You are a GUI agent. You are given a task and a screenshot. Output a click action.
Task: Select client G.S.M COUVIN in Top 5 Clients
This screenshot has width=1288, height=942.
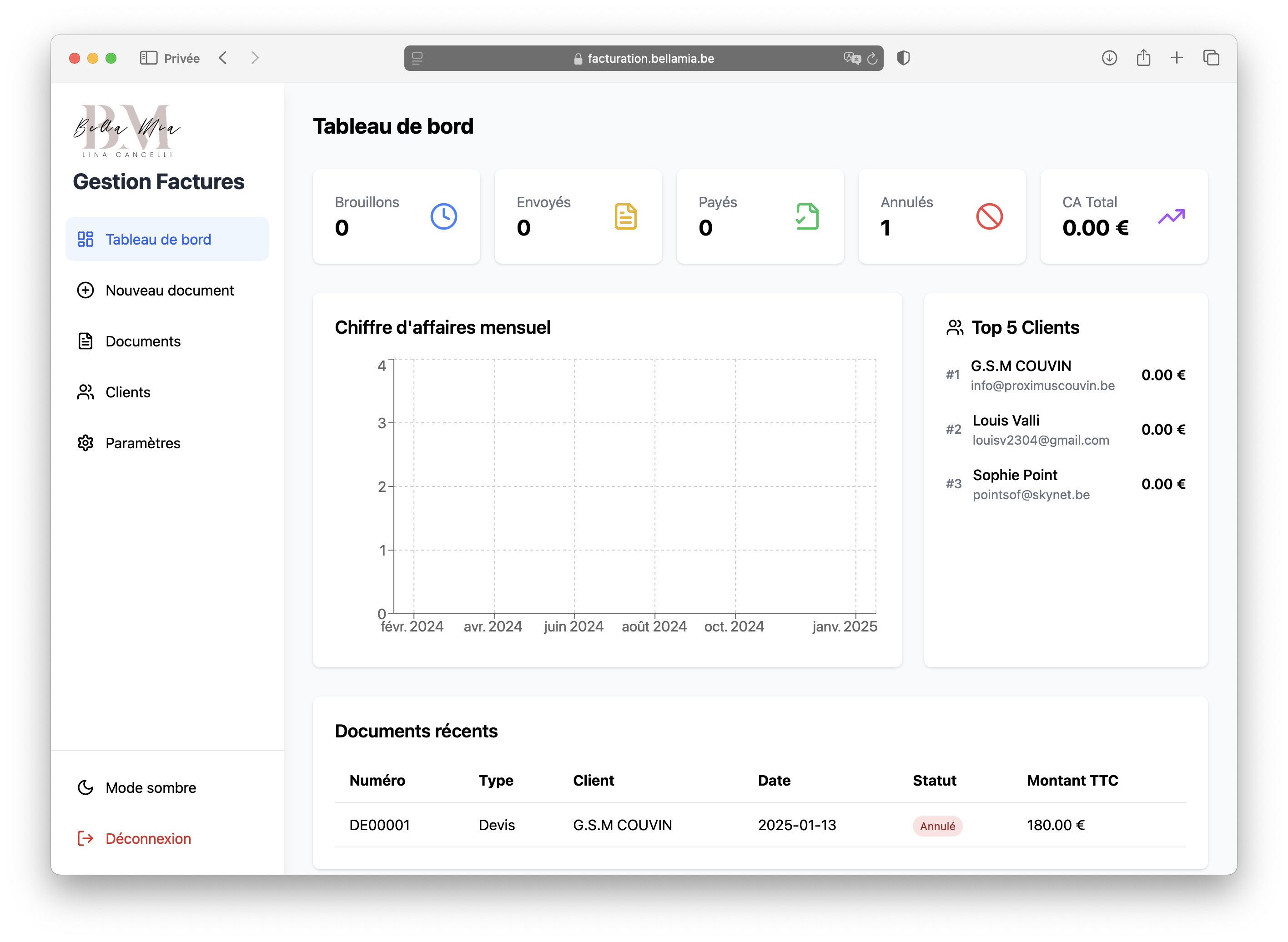[x=1021, y=366]
